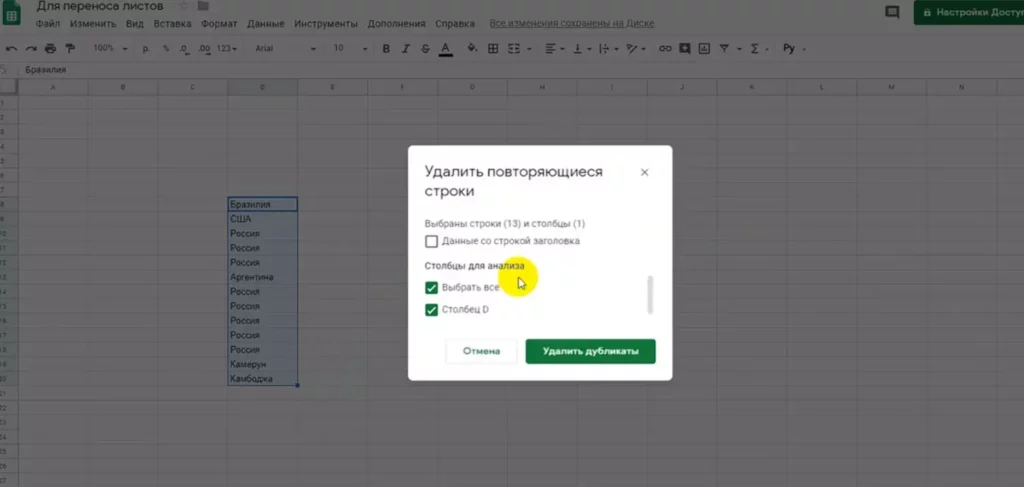Click the text rotation icon

(x=631, y=49)
